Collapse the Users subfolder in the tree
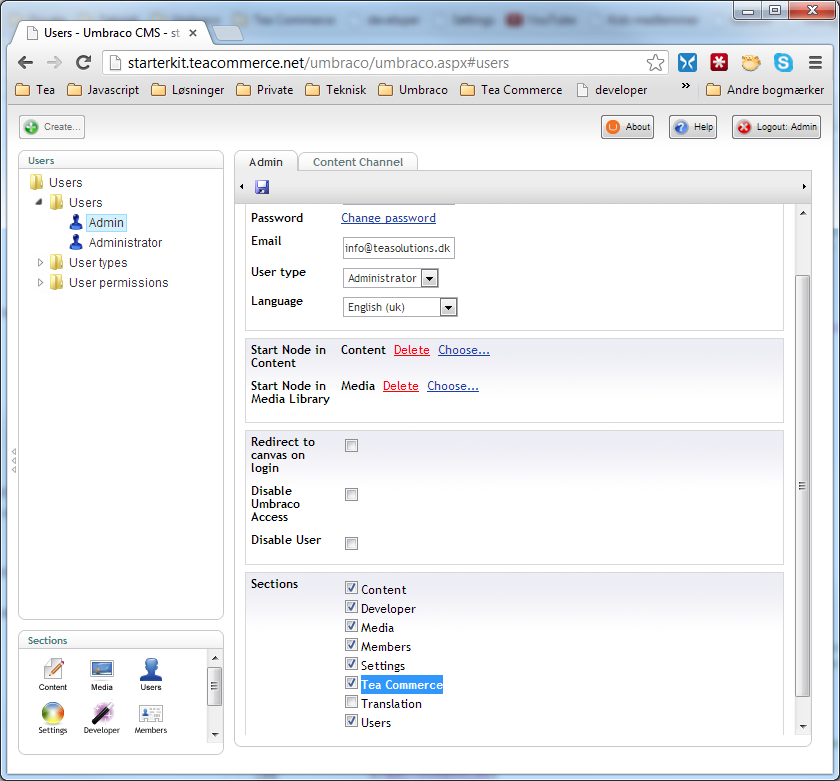840x781 pixels. [x=39, y=202]
